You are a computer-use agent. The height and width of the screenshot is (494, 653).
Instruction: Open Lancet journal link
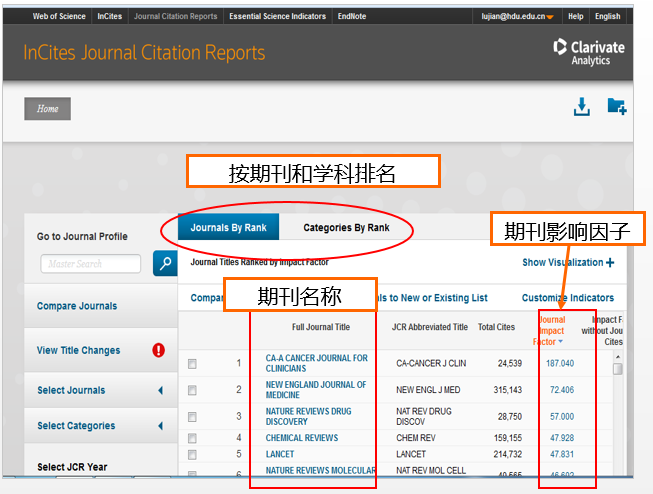click(x=280, y=454)
